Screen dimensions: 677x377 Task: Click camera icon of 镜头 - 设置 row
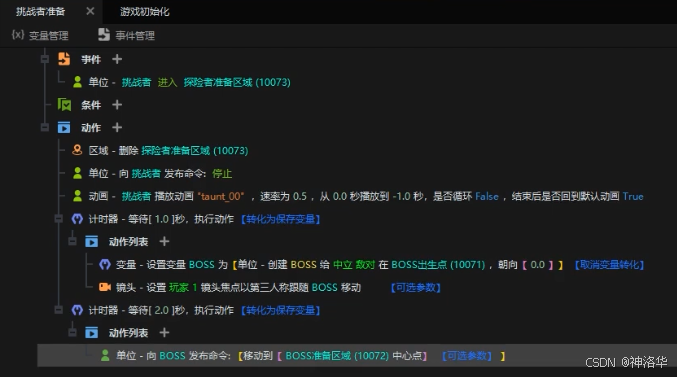click(105, 287)
